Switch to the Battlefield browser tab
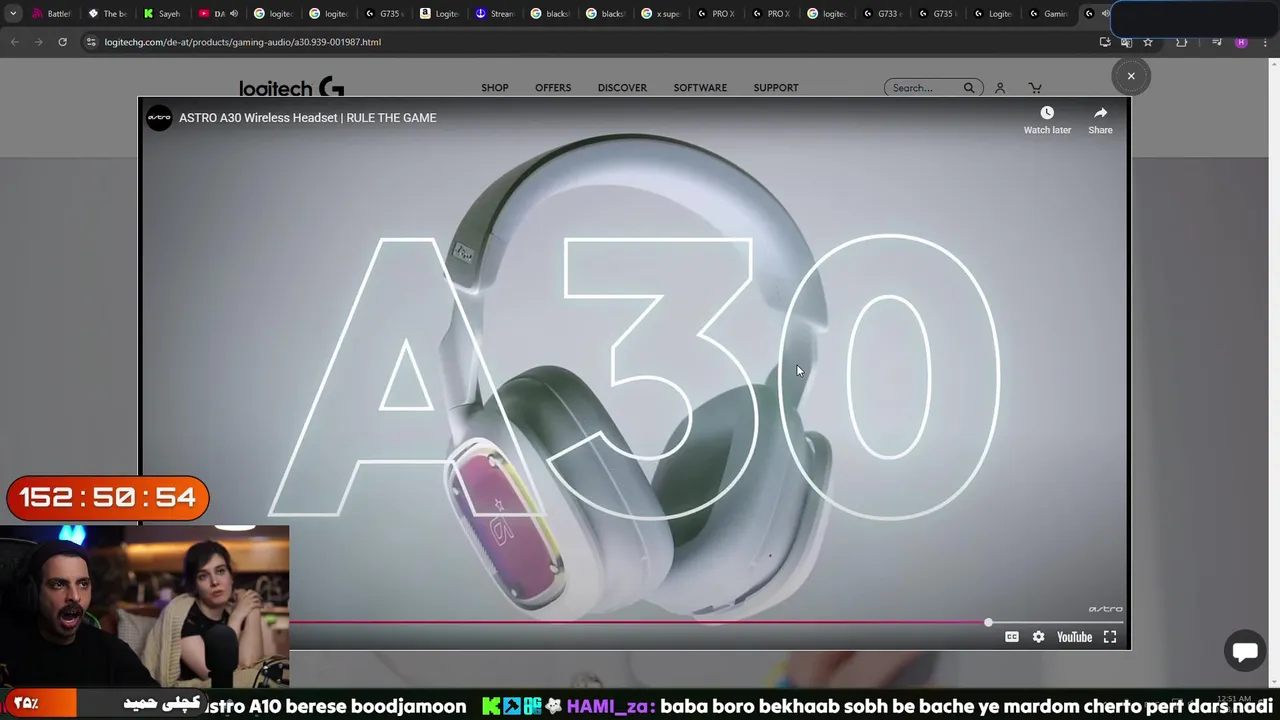The height and width of the screenshot is (720, 1280). click(x=52, y=14)
